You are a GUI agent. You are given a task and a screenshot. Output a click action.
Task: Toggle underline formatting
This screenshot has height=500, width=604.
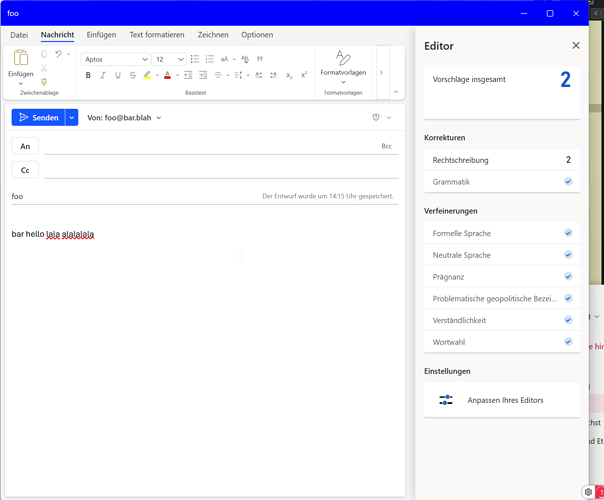click(118, 75)
